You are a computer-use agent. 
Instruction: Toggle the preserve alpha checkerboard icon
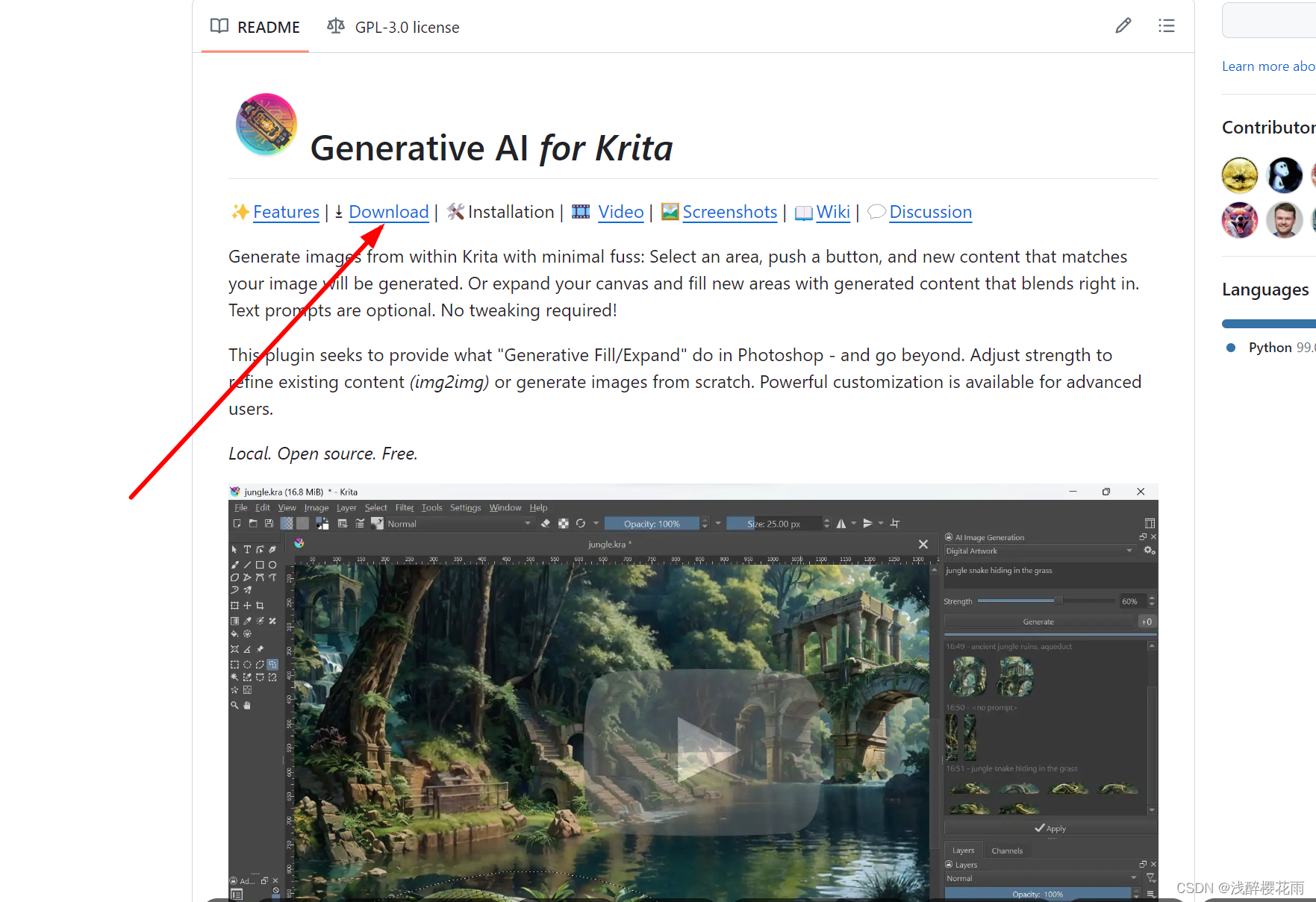coord(564,524)
